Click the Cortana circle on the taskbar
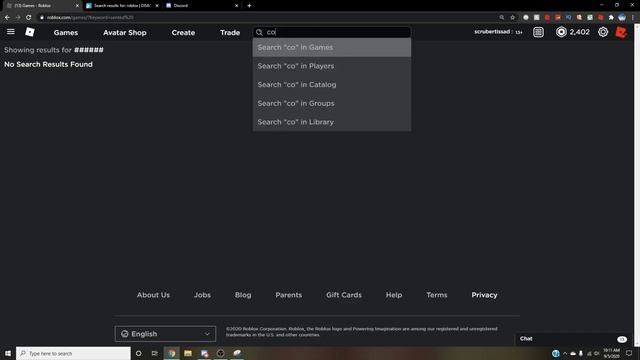 click(139, 353)
